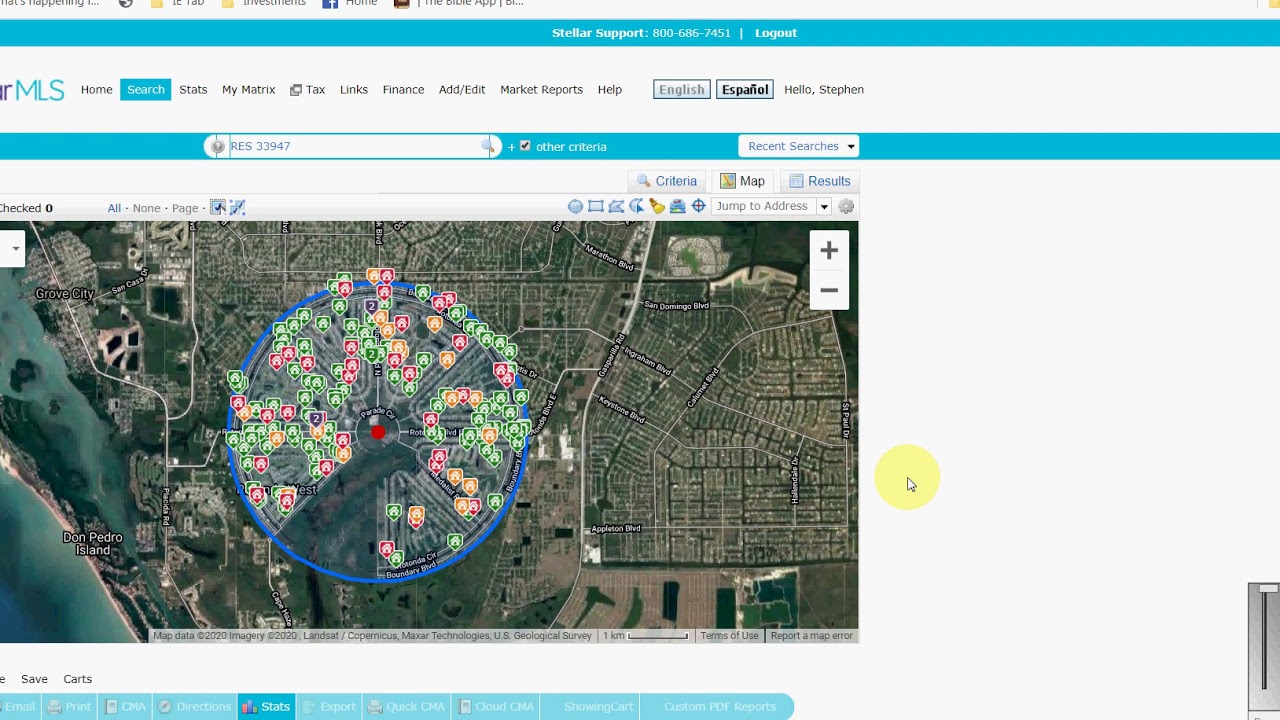
Task: Click the None selection link
Action: tap(147, 208)
